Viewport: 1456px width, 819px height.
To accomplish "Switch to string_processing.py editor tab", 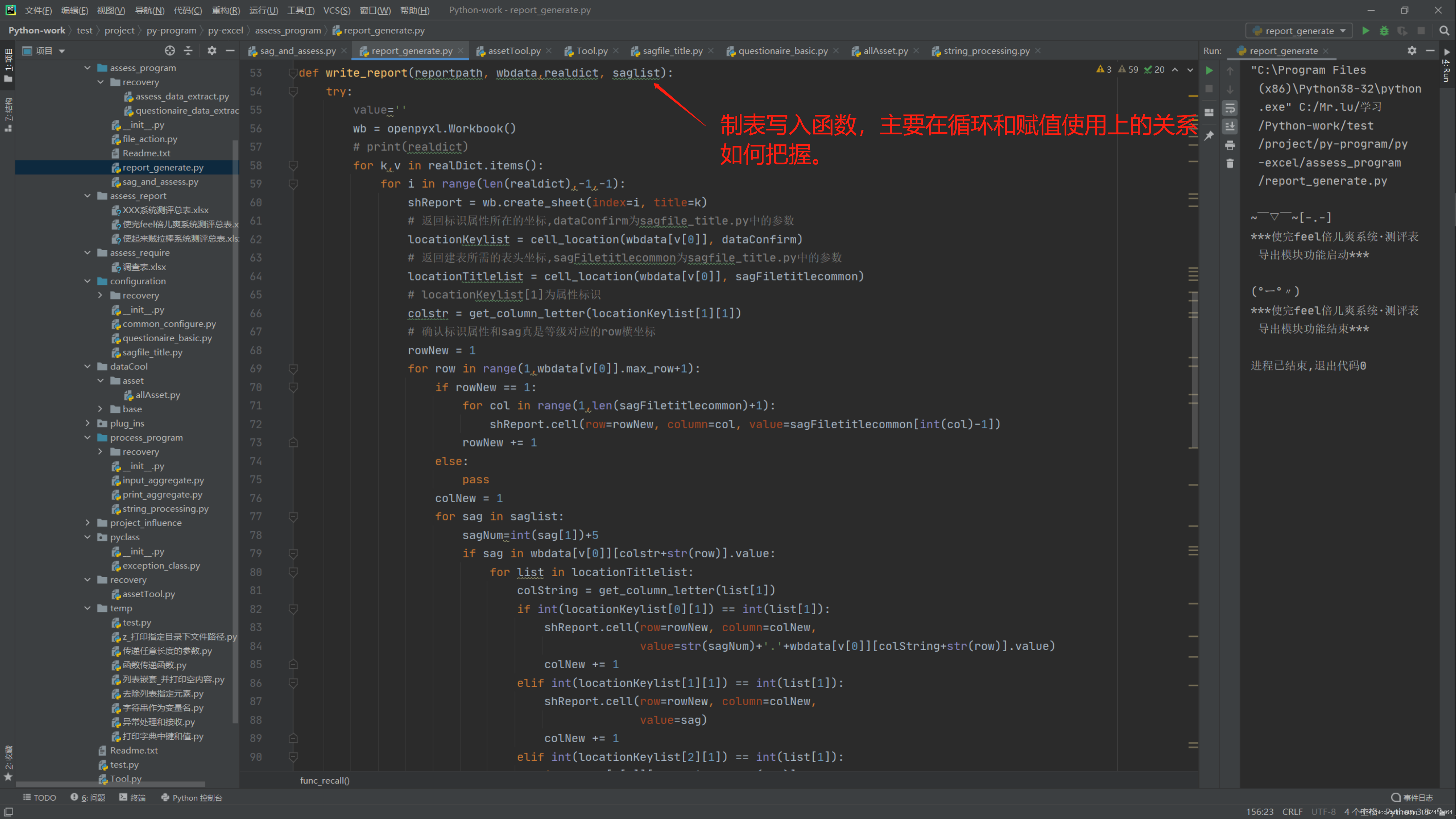I will (x=986, y=51).
